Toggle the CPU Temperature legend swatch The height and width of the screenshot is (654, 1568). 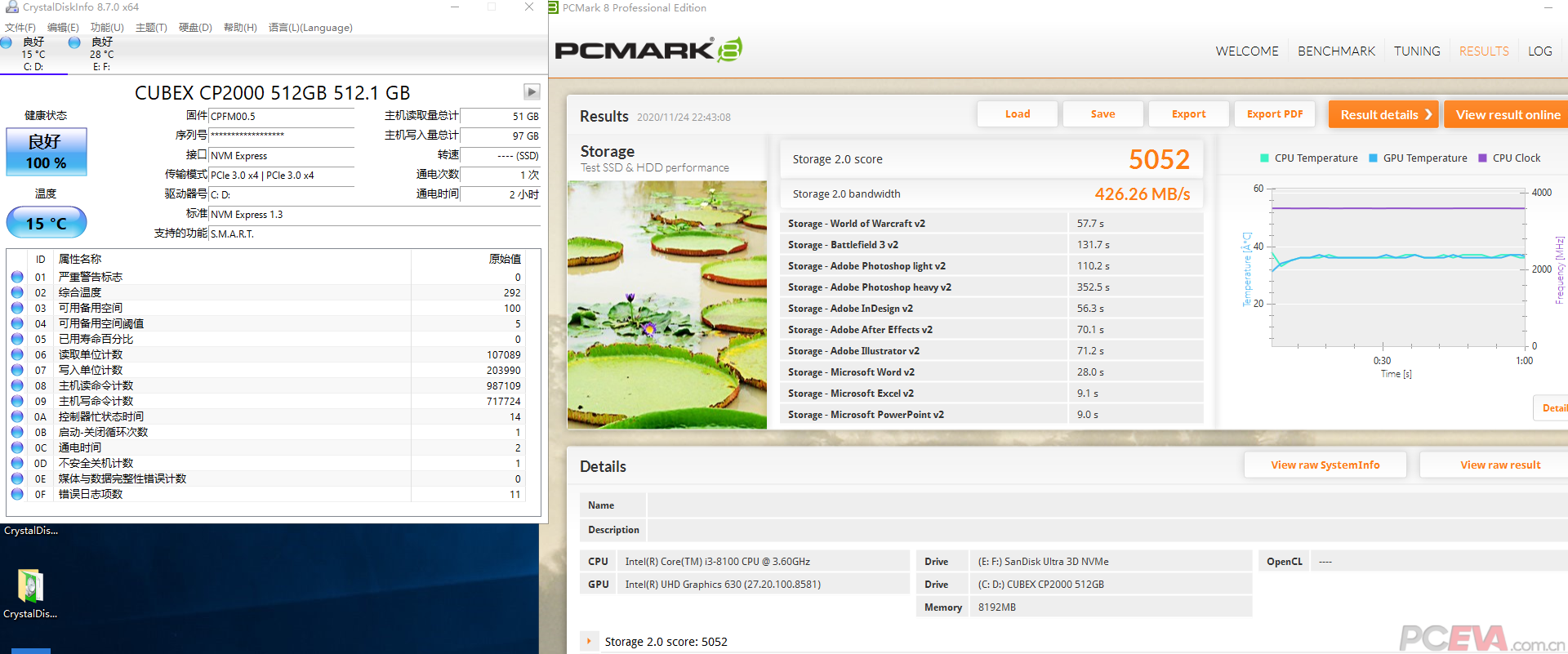click(x=1264, y=158)
